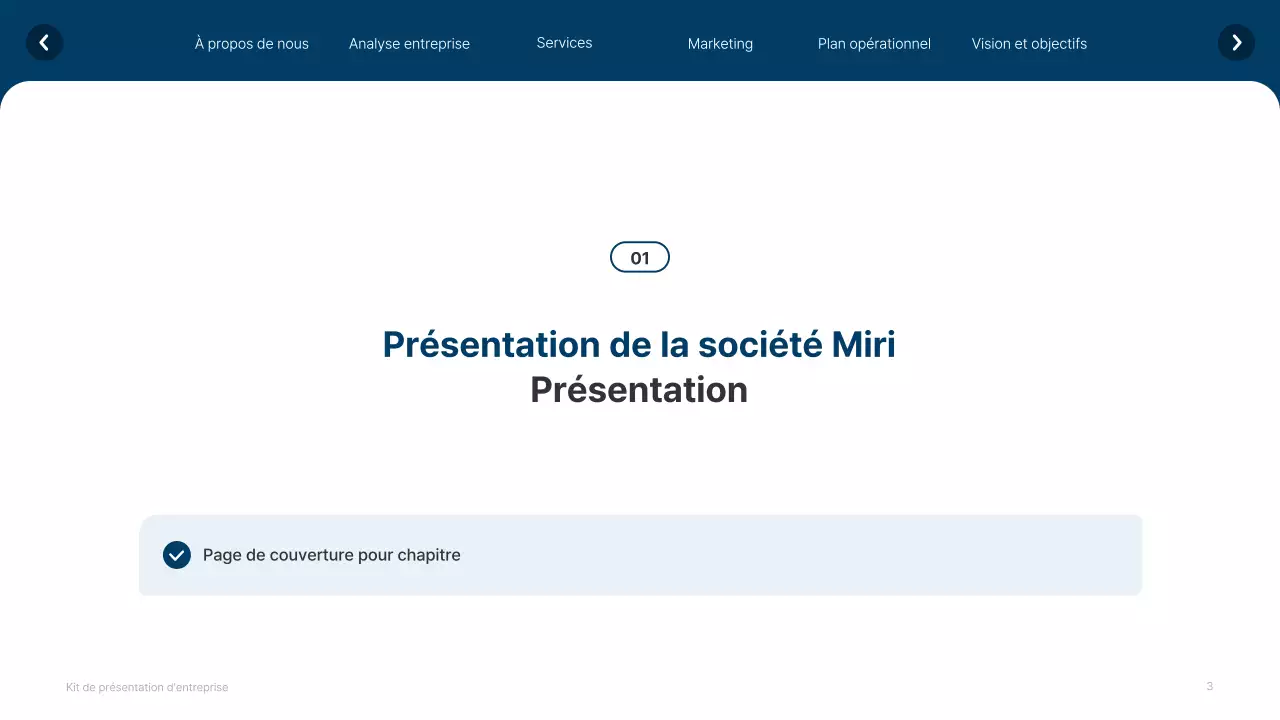1280x720 pixels.
Task: Go to previous slide using chevron icon
Action: (x=44, y=42)
